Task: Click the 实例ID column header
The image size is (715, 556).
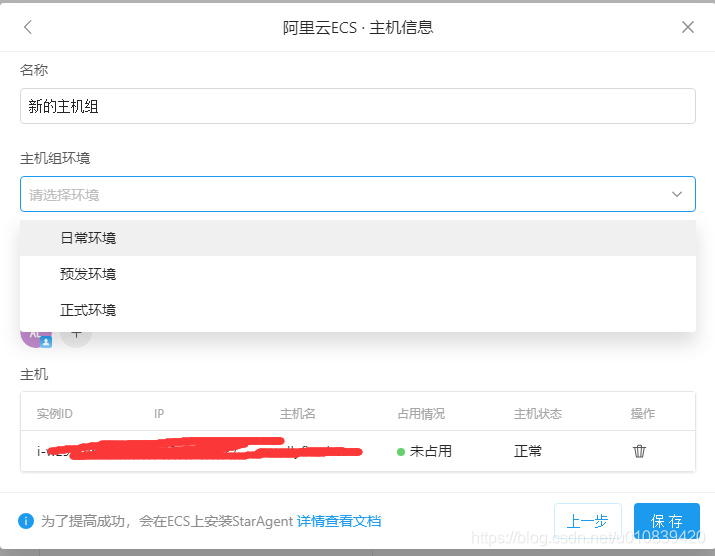Action: (x=54, y=414)
